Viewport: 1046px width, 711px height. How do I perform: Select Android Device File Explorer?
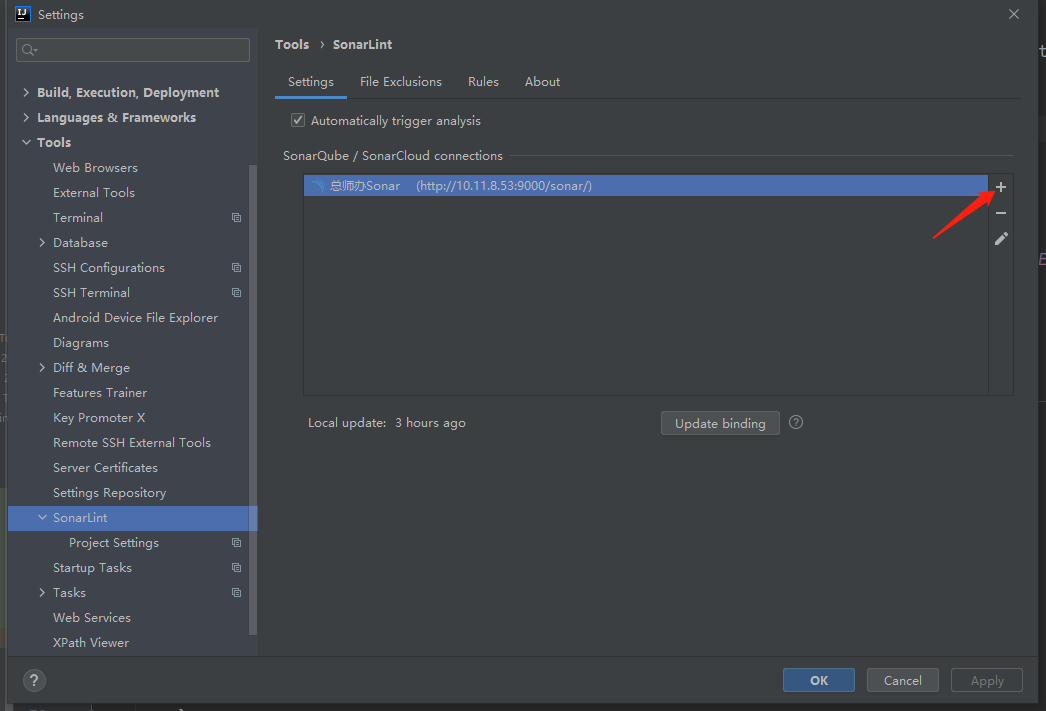135,317
